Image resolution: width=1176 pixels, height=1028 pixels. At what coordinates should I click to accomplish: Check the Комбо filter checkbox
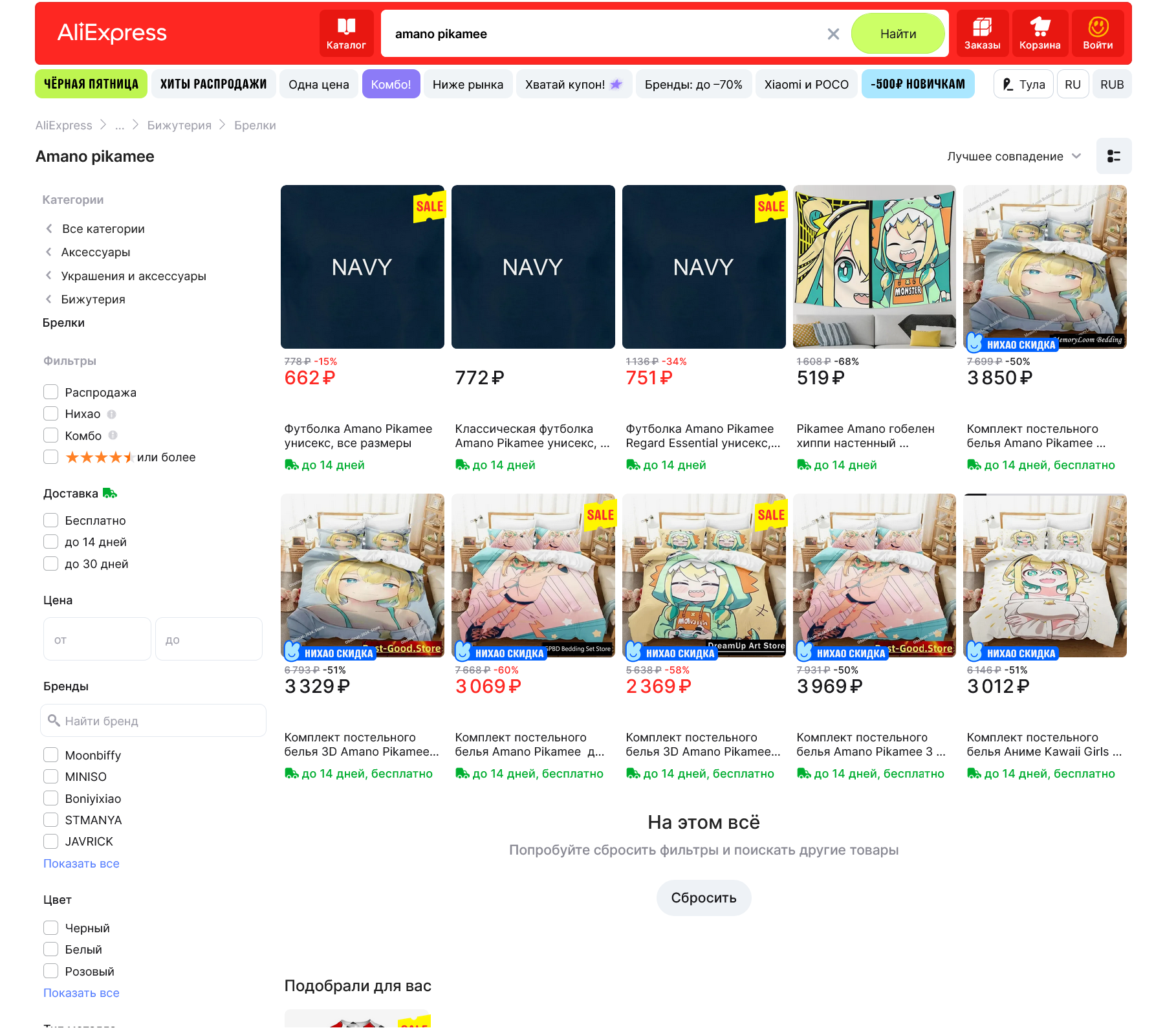pyautogui.click(x=50, y=435)
